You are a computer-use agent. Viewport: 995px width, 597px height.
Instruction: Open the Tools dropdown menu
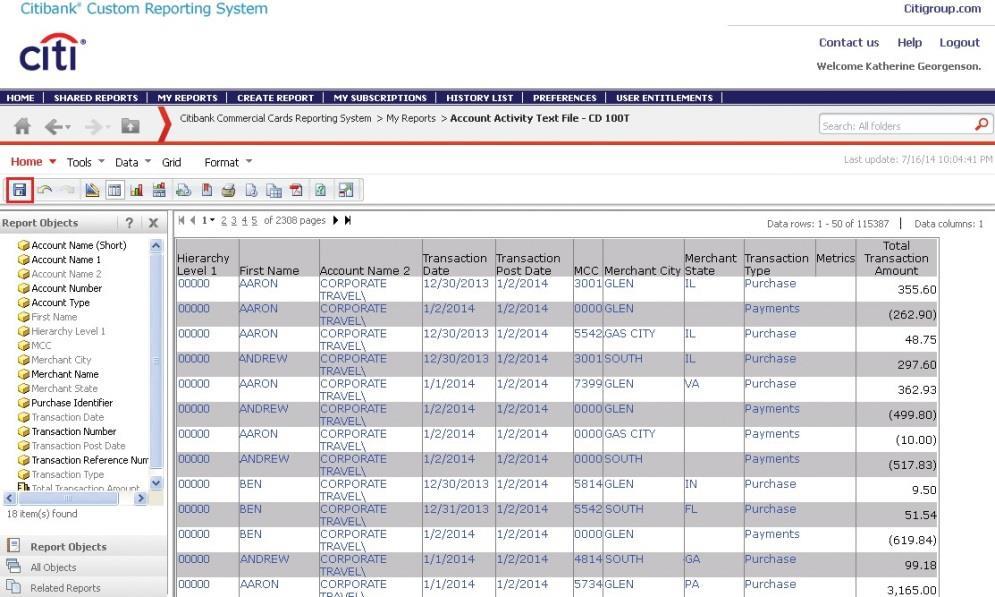click(85, 162)
